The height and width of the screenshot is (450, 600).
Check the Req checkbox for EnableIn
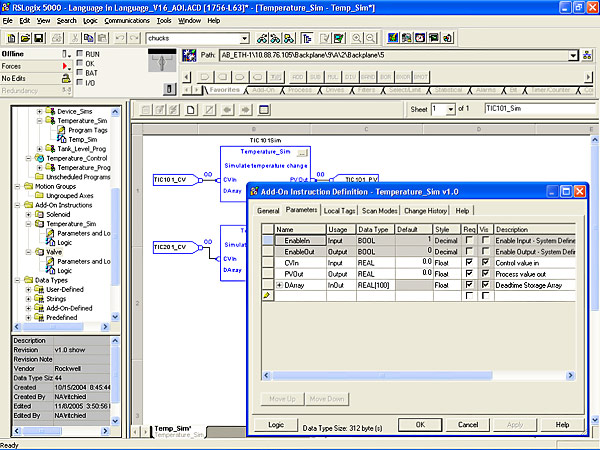(469, 240)
